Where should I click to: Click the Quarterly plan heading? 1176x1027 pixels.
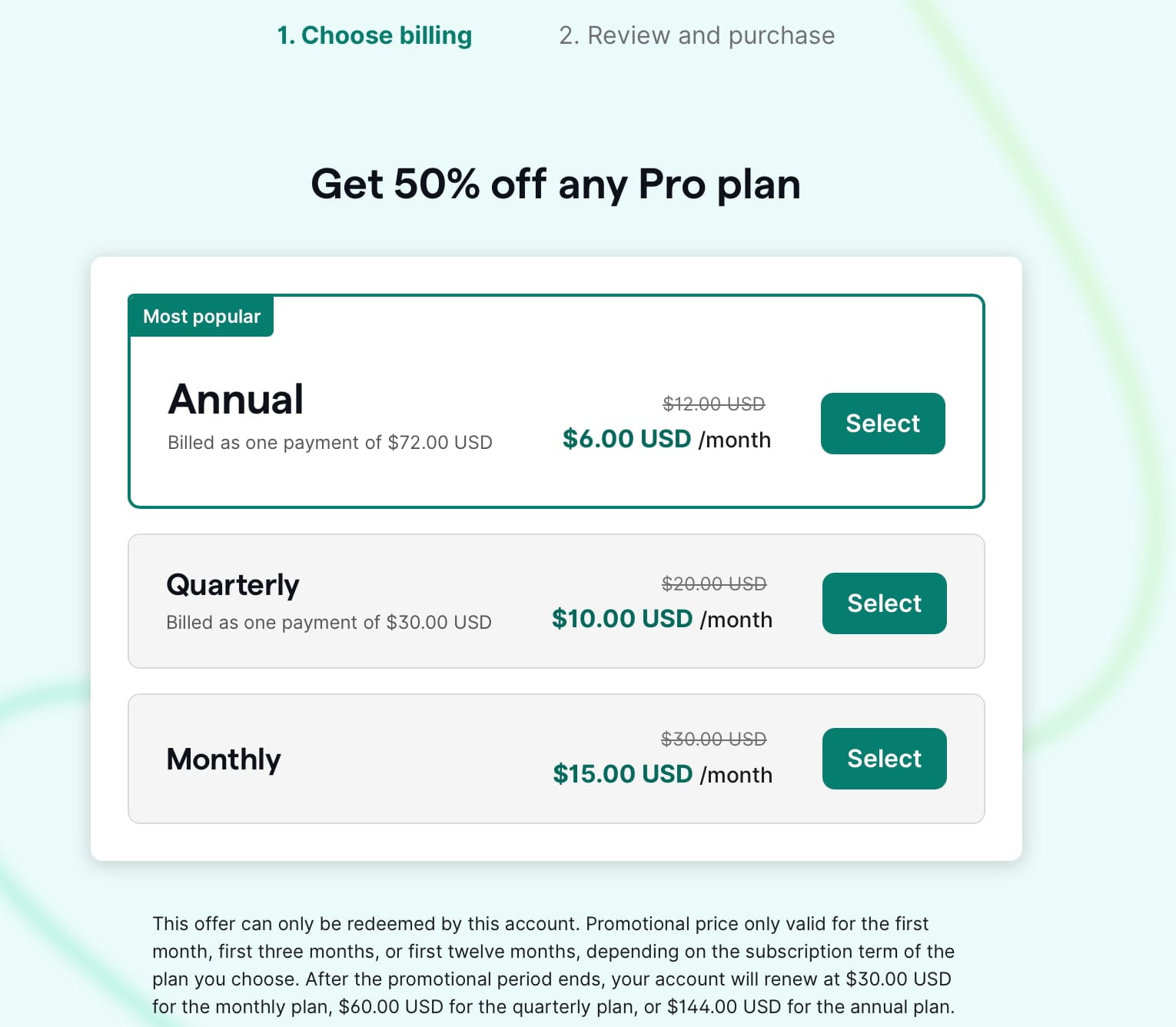pos(233,584)
